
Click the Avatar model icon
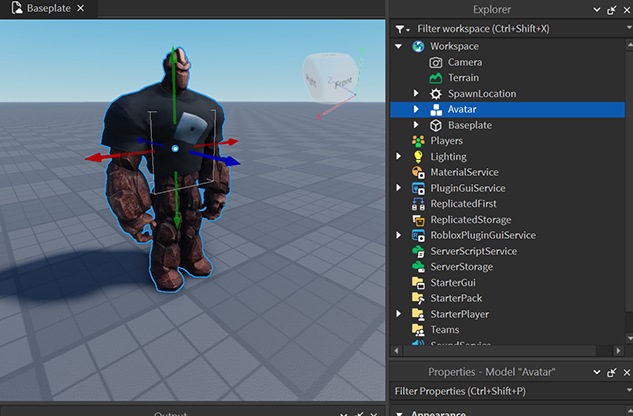(436, 109)
